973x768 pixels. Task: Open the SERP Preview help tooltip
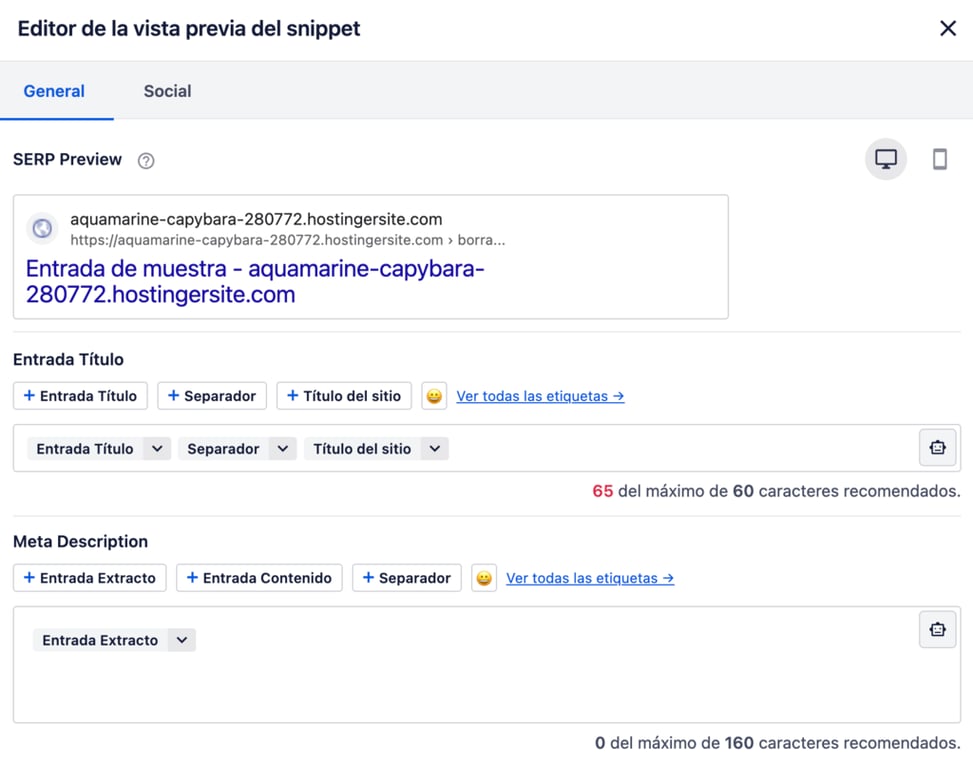146,159
